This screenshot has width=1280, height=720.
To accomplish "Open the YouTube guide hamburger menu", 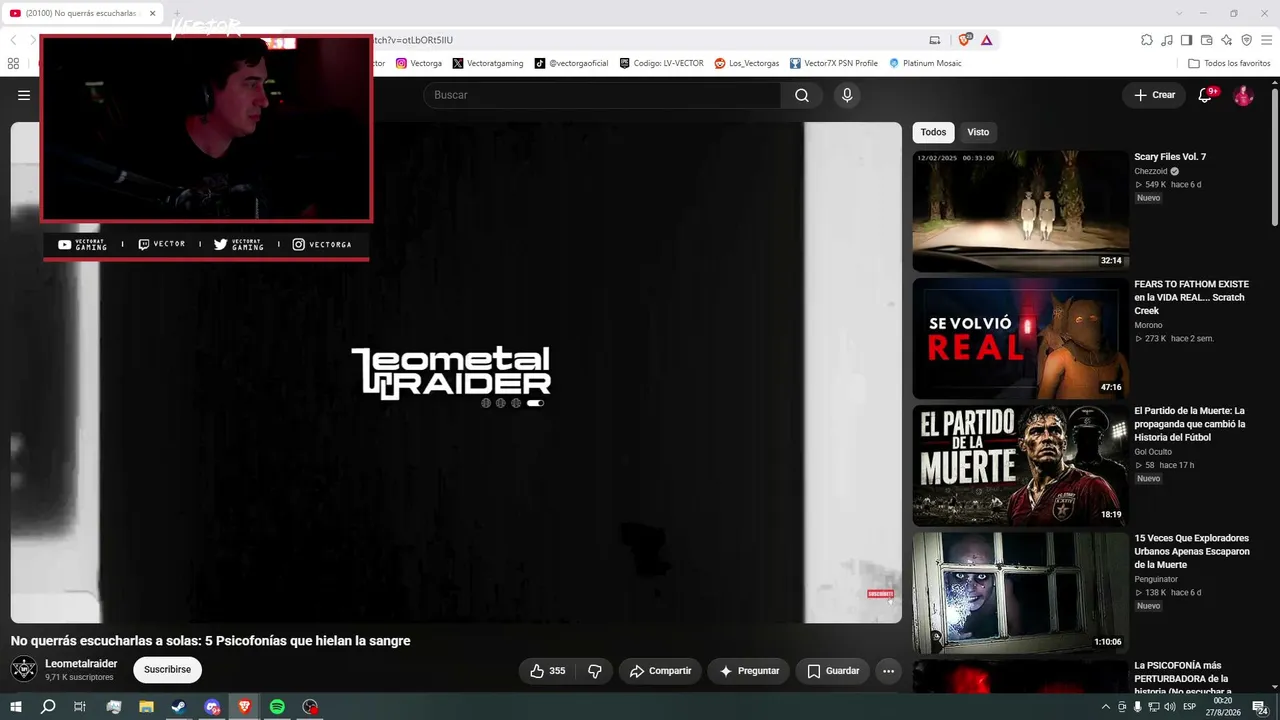I will tap(24, 96).
